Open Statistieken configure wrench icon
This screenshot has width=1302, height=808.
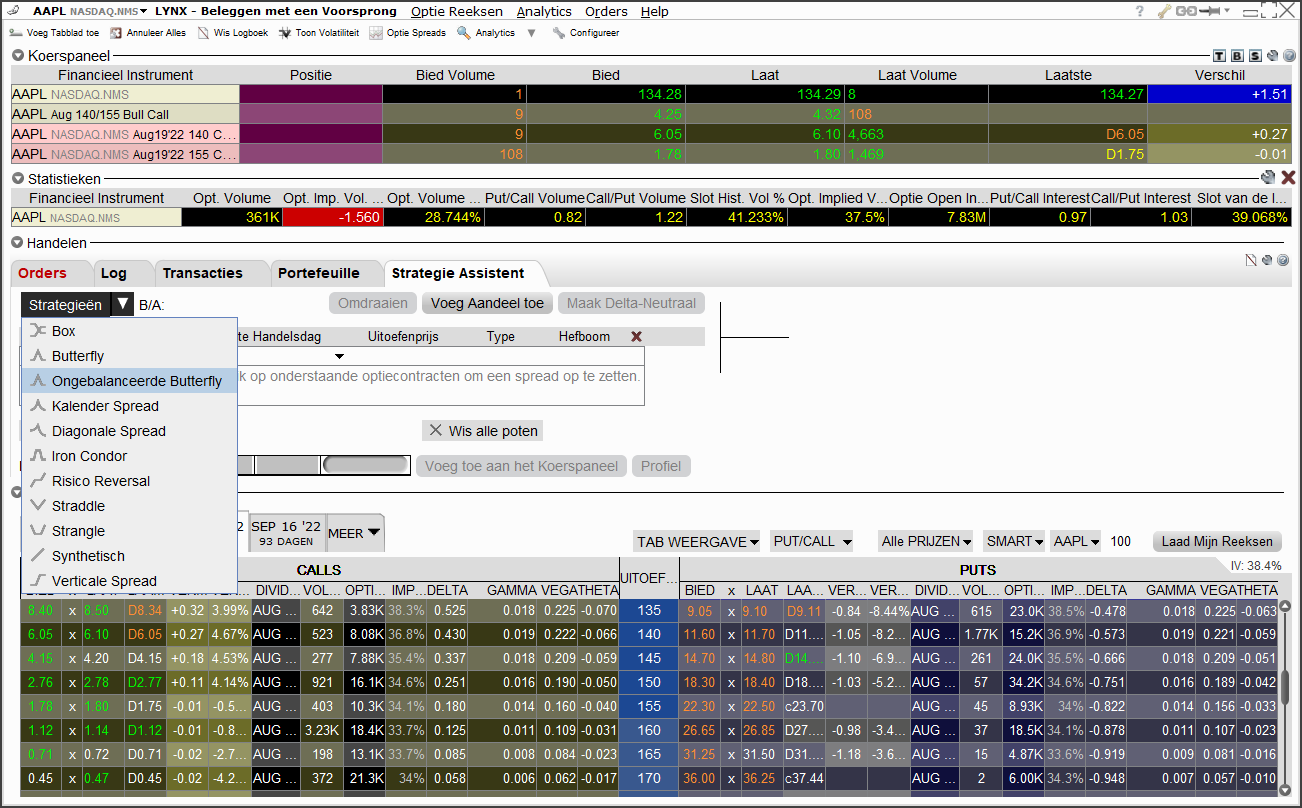[1269, 177]
